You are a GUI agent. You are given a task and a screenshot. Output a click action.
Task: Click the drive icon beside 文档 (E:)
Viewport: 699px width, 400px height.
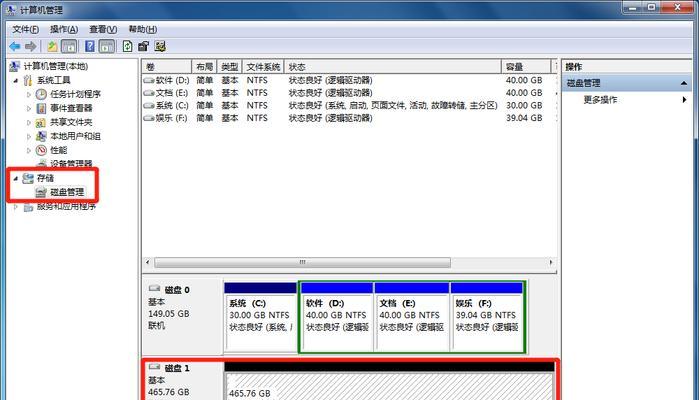click(x=149, y=93)
